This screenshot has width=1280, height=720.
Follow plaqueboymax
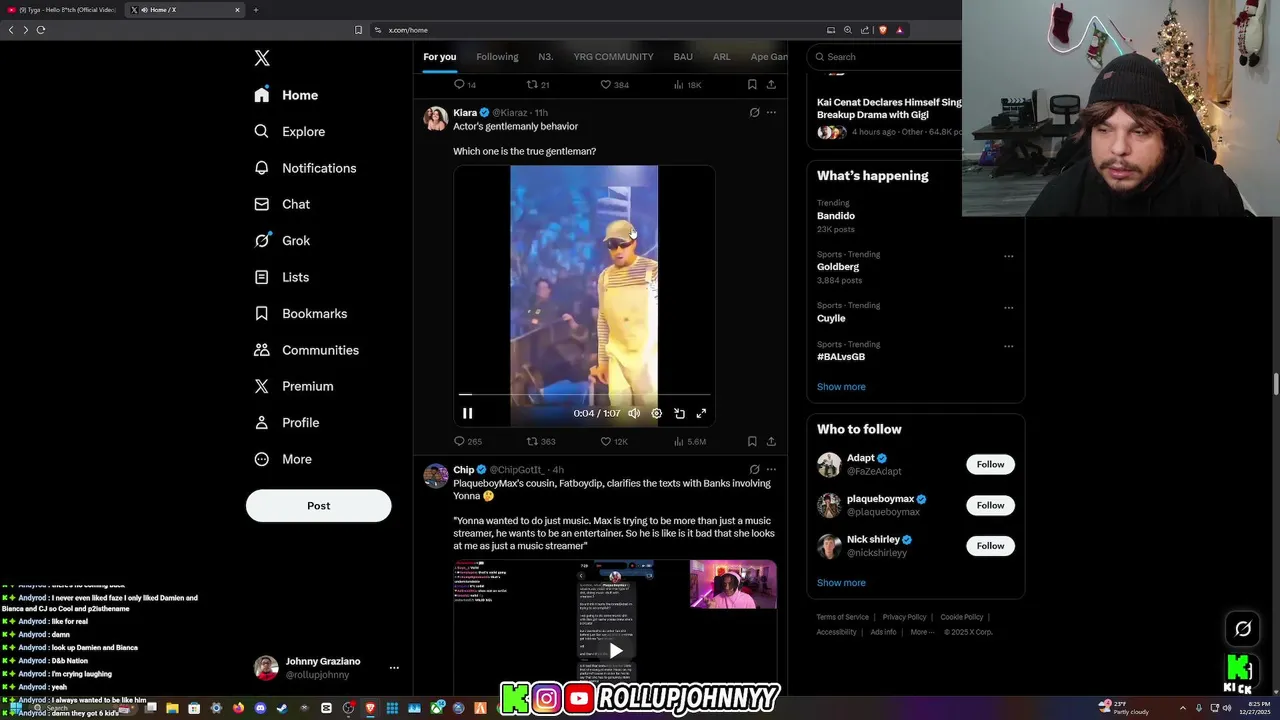[x=990, y=505]
